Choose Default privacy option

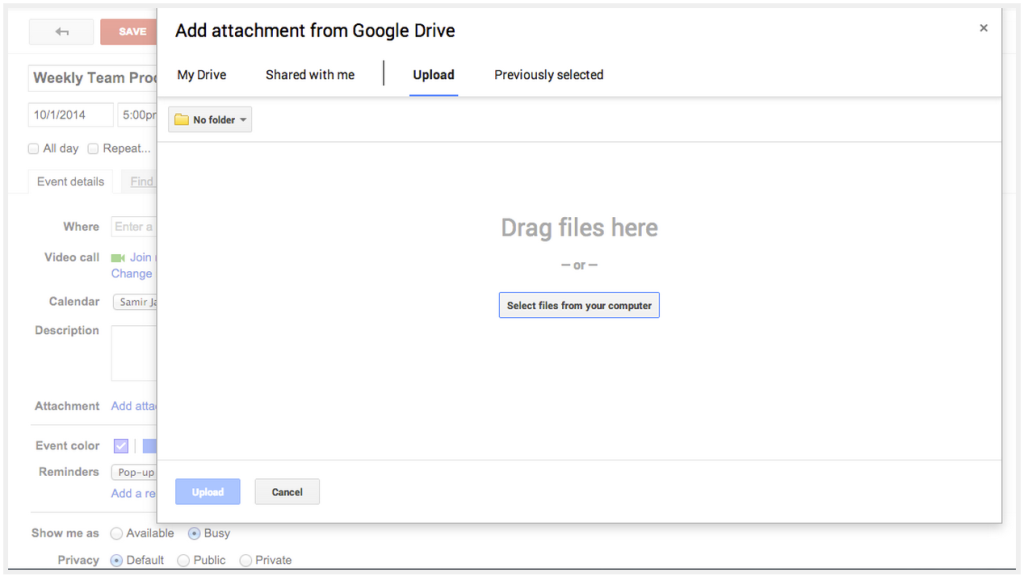[x=116, y=560]
